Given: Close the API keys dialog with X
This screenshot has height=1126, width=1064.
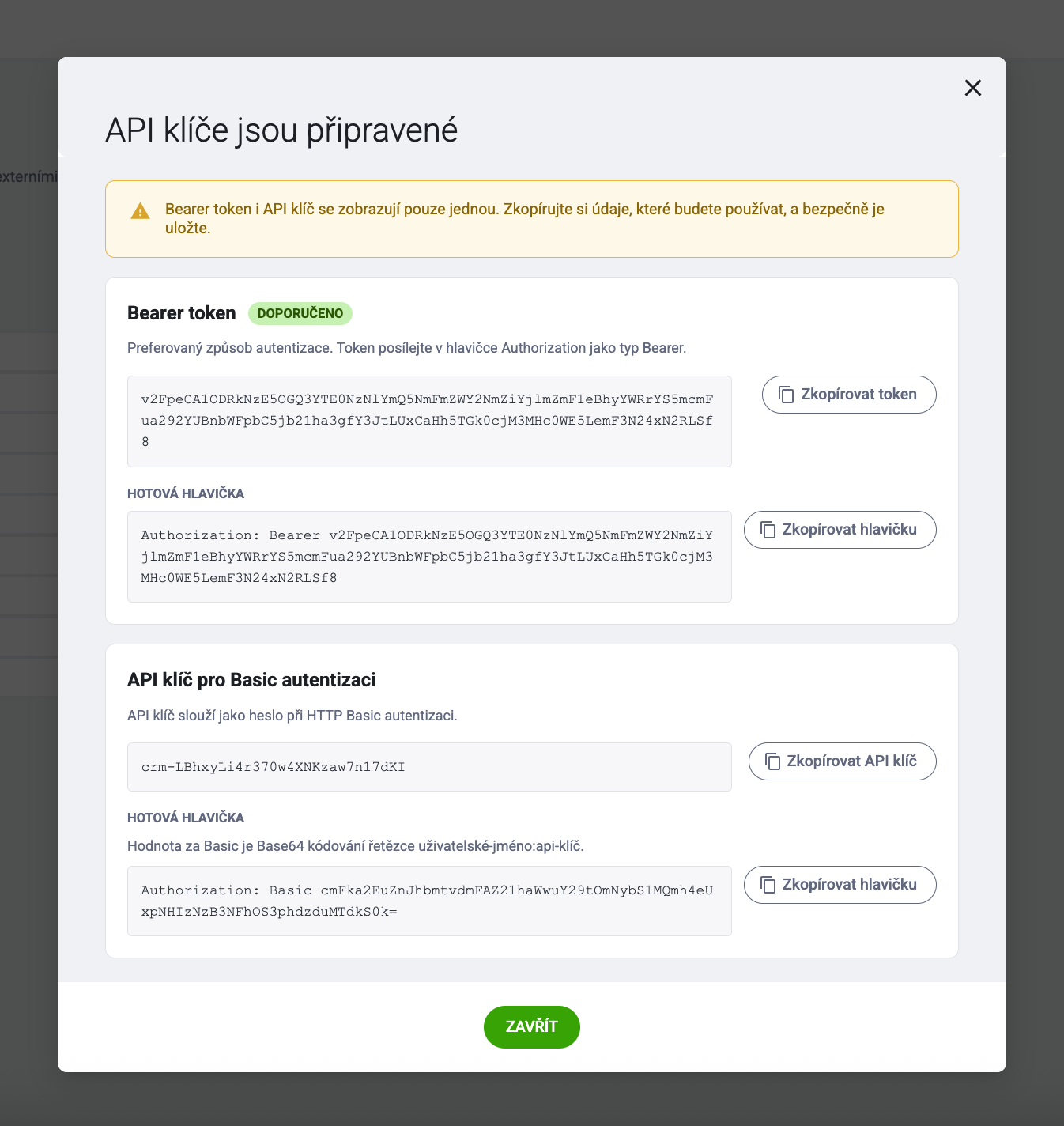Looking at the screenshot, I should [973, 88].
